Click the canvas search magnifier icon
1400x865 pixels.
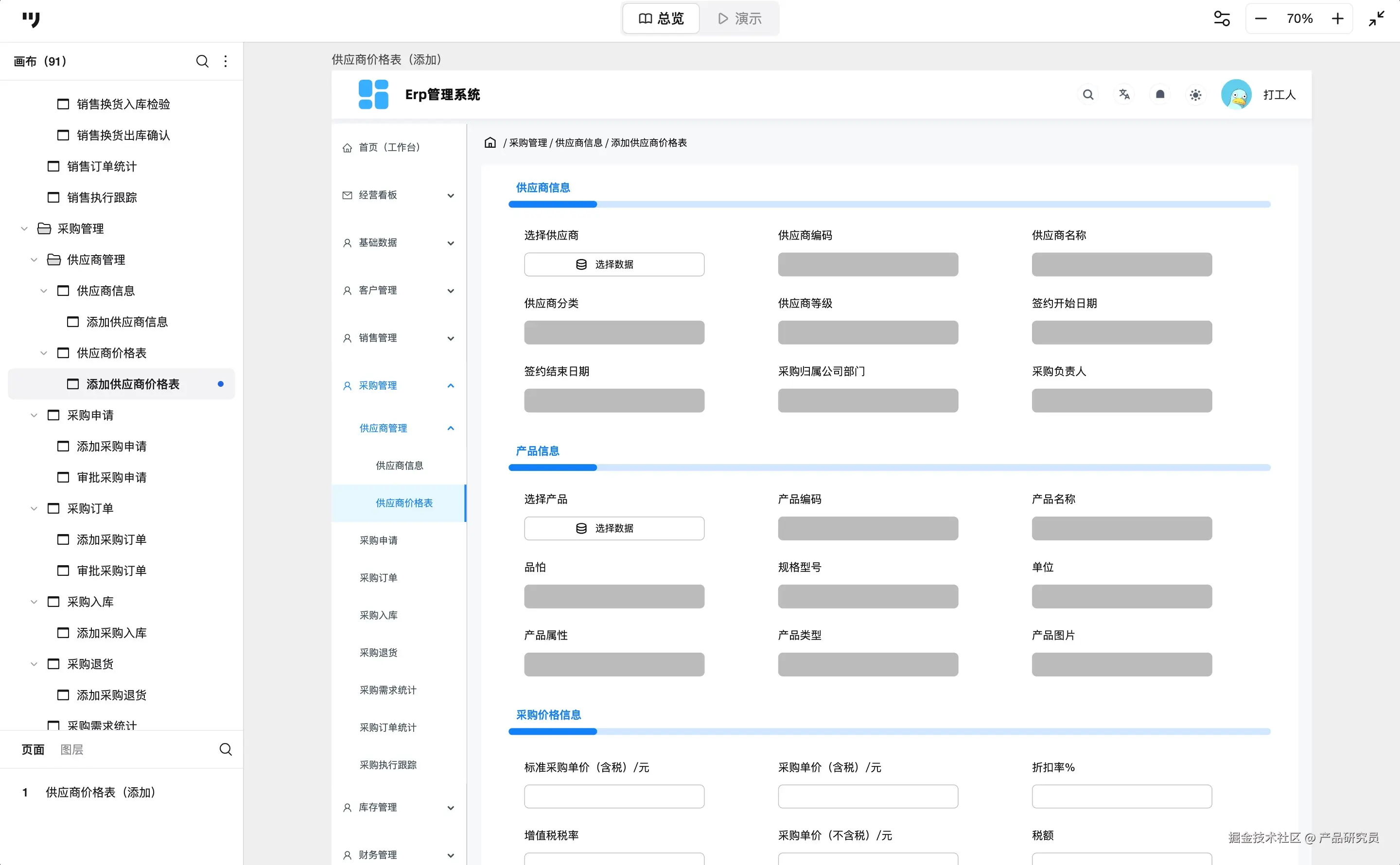202,61
